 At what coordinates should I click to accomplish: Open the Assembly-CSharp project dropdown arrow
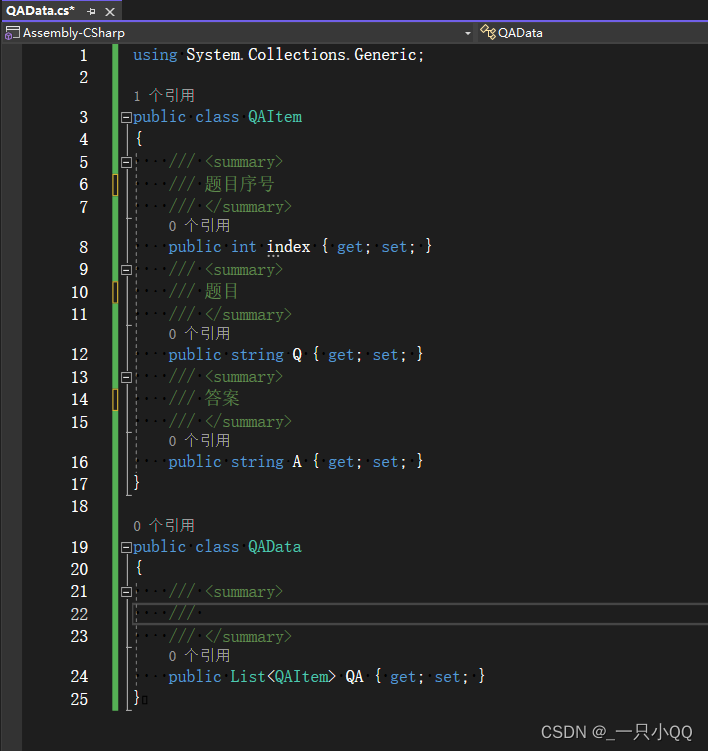[x=468, y=33]
